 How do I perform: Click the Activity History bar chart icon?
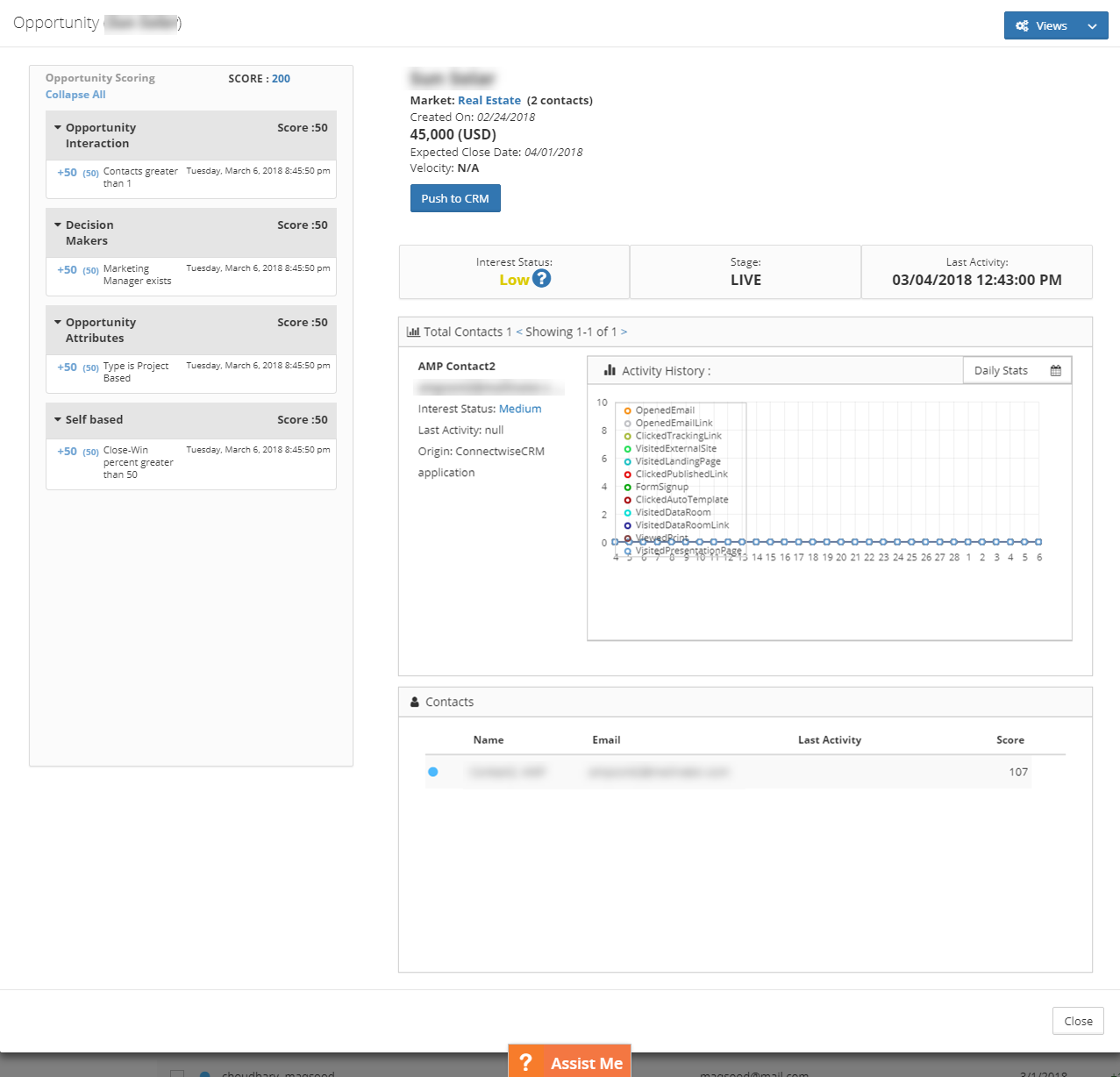(x=610, y=370)
